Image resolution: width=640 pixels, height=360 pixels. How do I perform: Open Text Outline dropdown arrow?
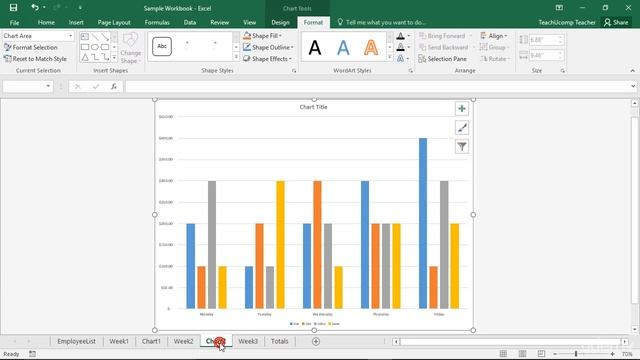(409, 47)
